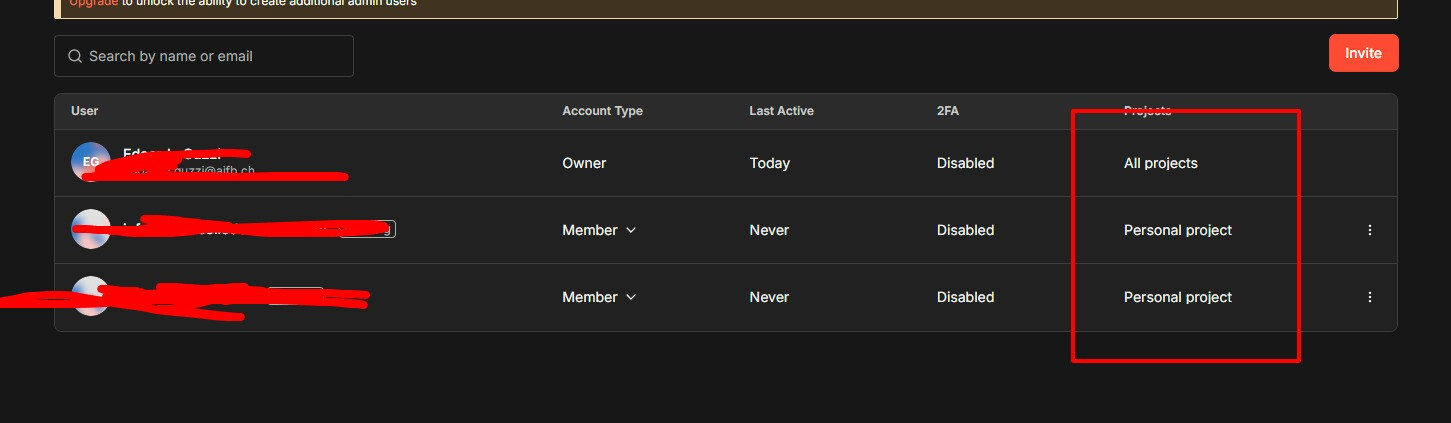Click the Last Active column header
Image resolution: width=1451 pixels, height=423 pixels.
(781, 111)
